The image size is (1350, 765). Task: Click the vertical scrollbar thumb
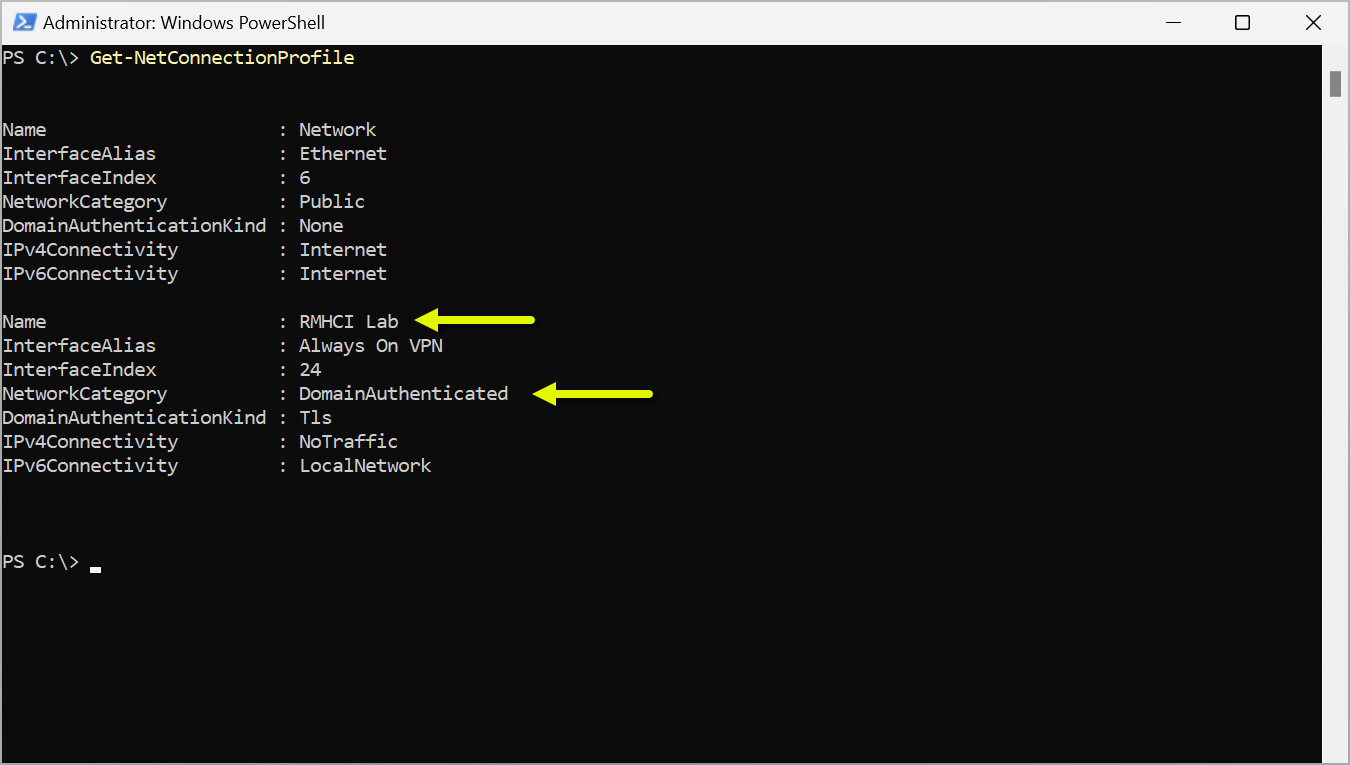point(1335,84)
